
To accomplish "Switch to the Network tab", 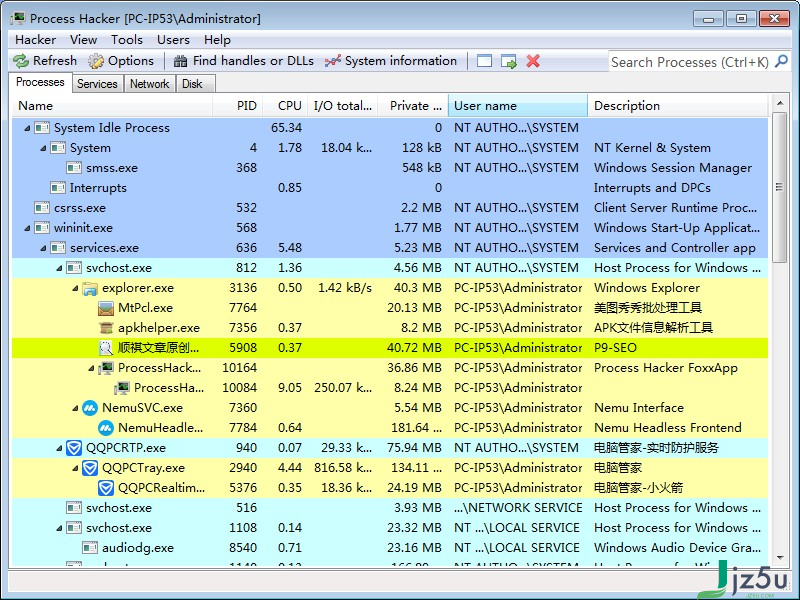I will [x=149, y=84].
